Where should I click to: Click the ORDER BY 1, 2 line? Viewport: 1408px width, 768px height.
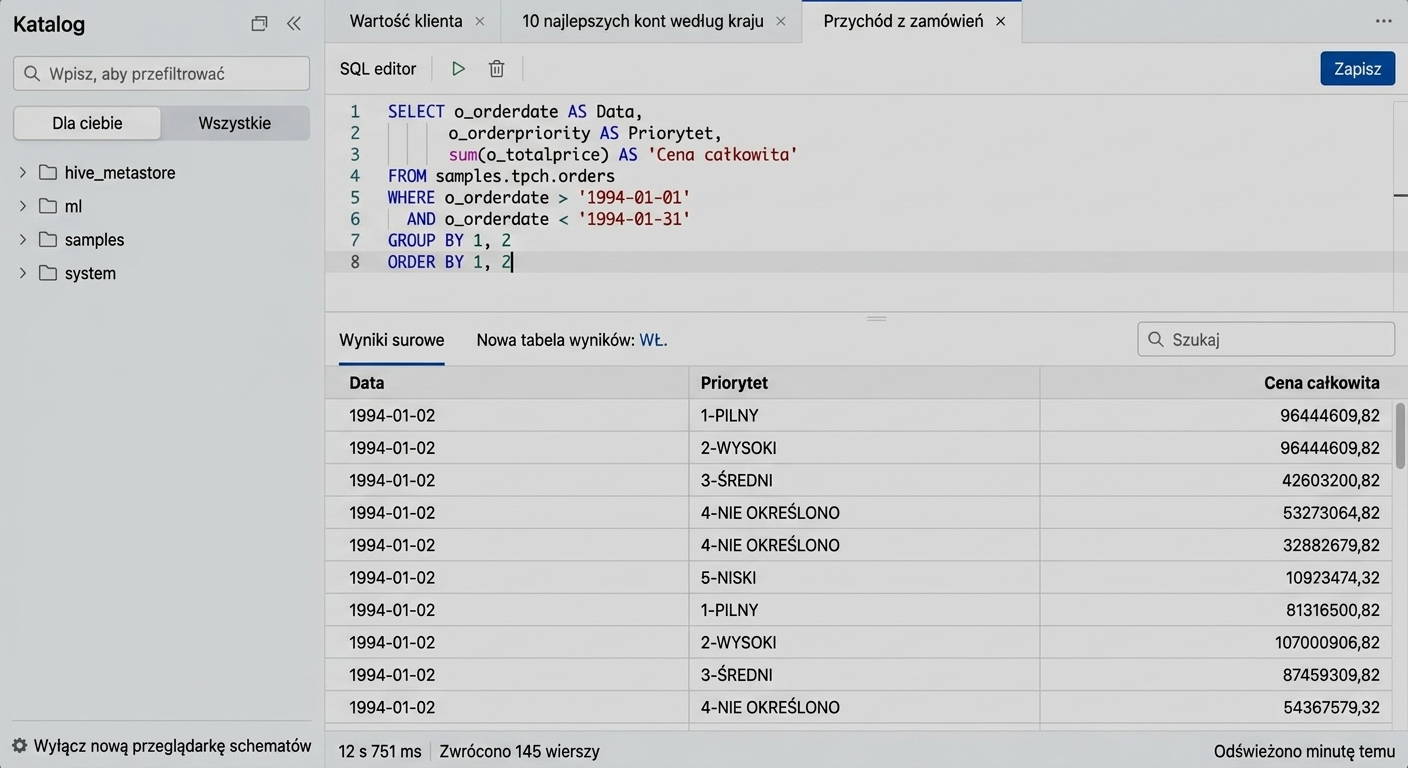tap(449, 262)
